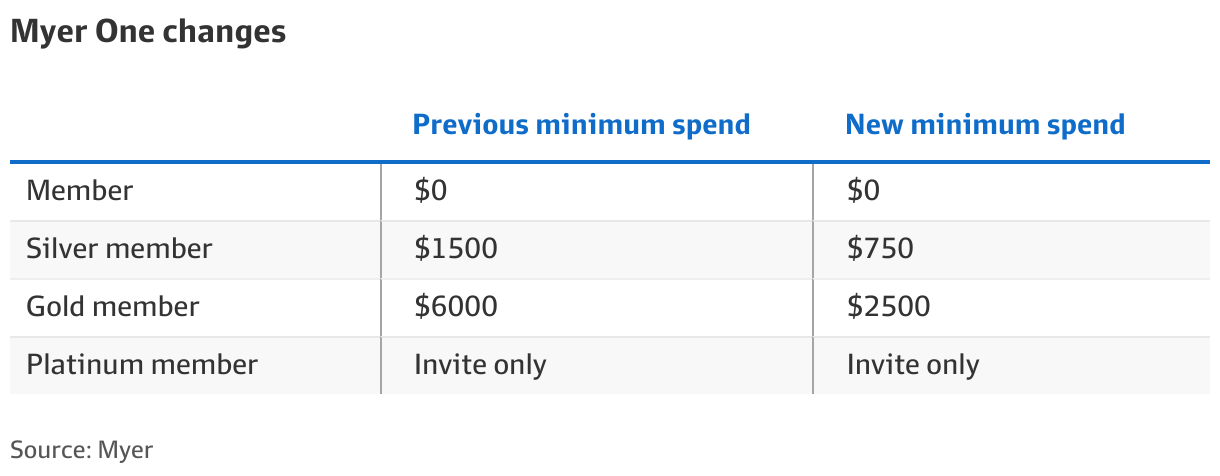
Task: Click the Myer One changes title
Action: coord(148,32)
